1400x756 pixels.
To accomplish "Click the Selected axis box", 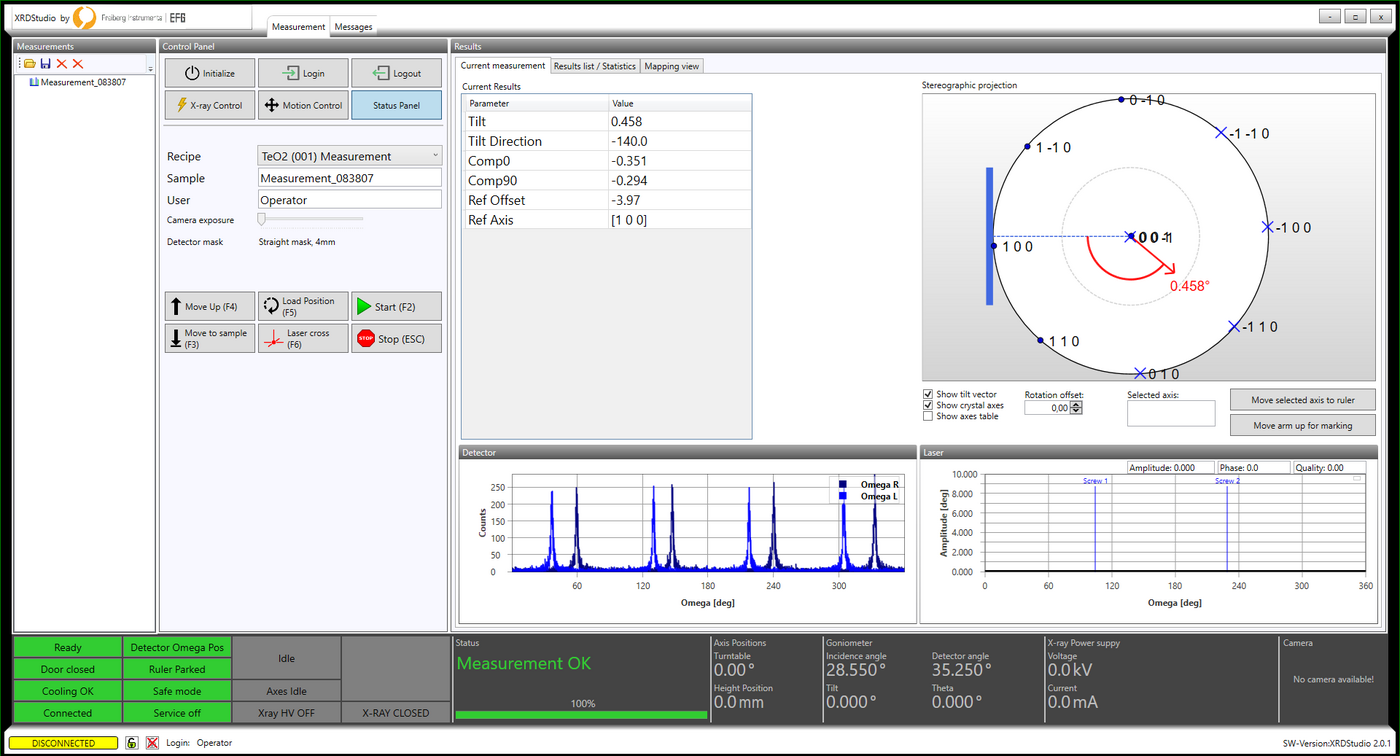I will [1171, 413].
